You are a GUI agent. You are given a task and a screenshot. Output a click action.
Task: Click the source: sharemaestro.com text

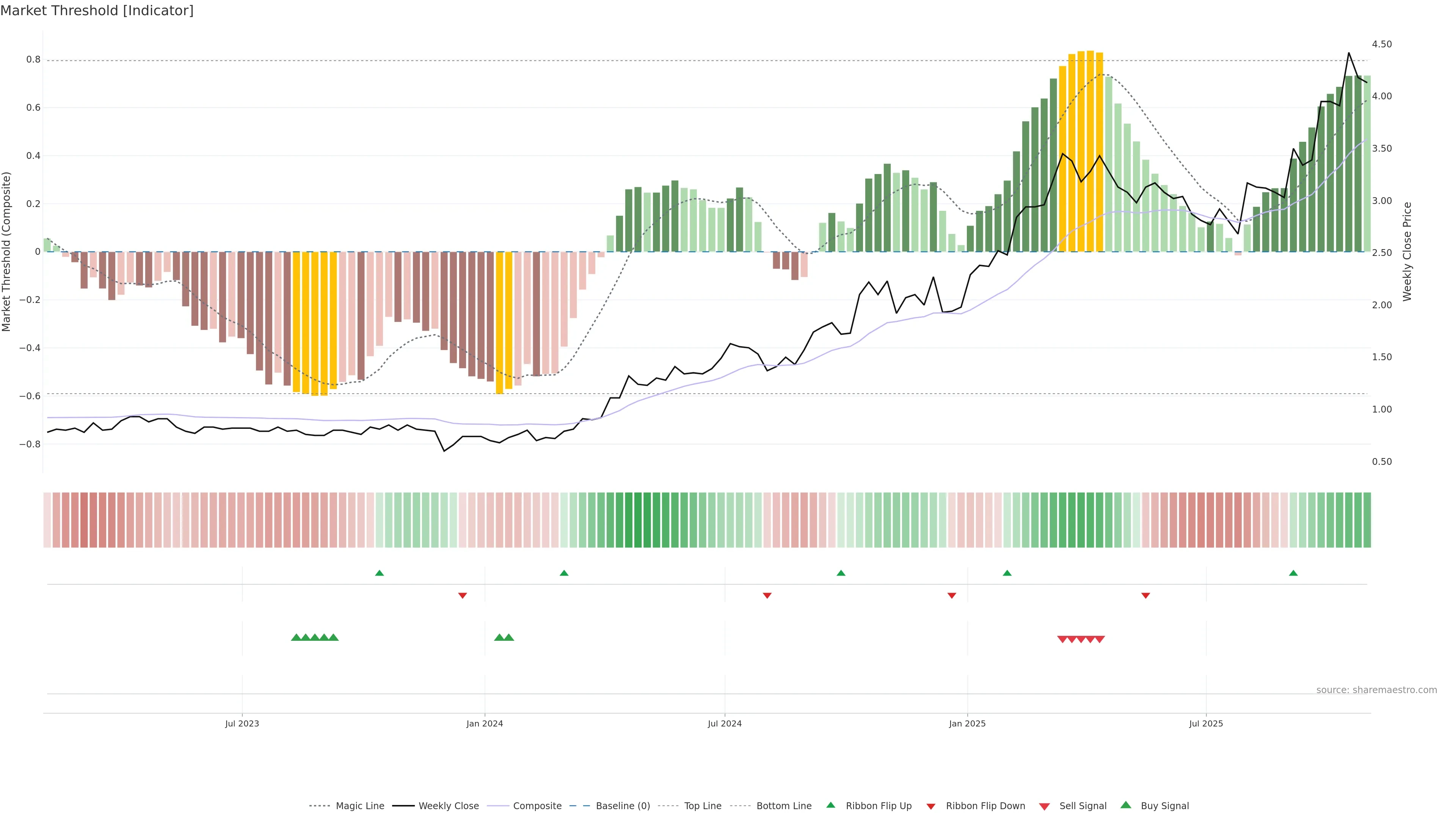(x=1376, y=690)
